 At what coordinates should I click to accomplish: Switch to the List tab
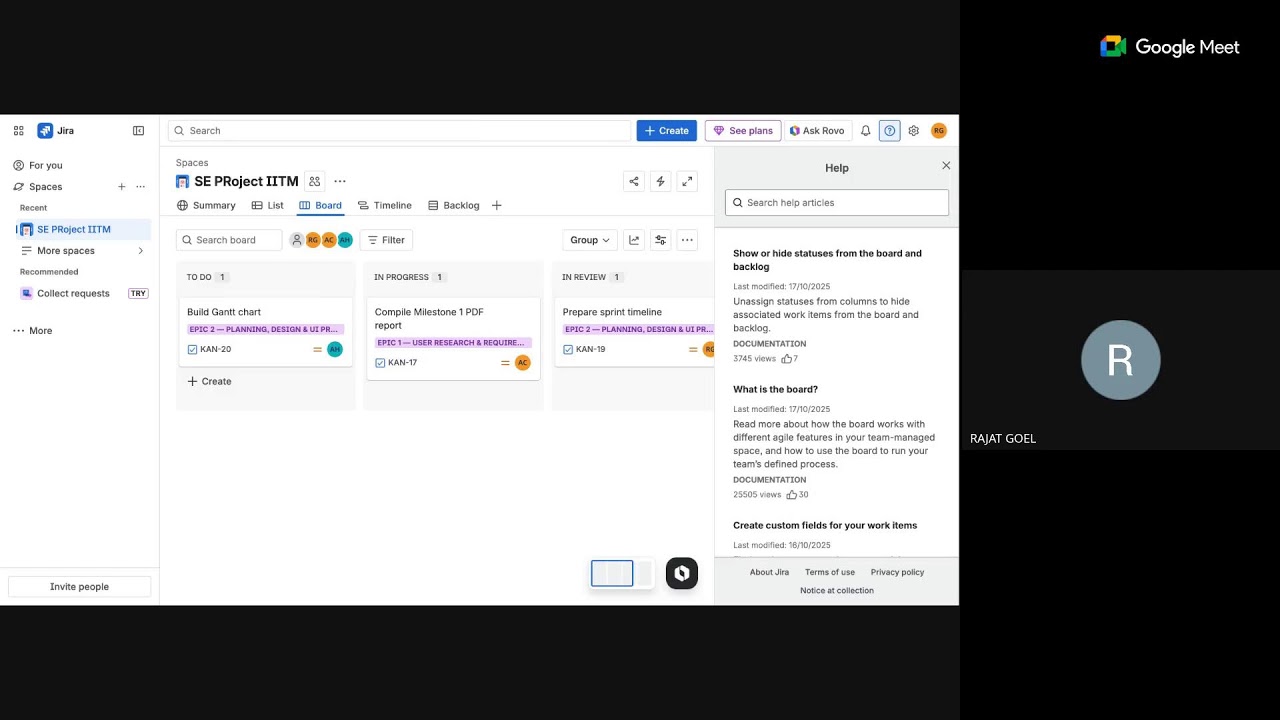(267, 205)
